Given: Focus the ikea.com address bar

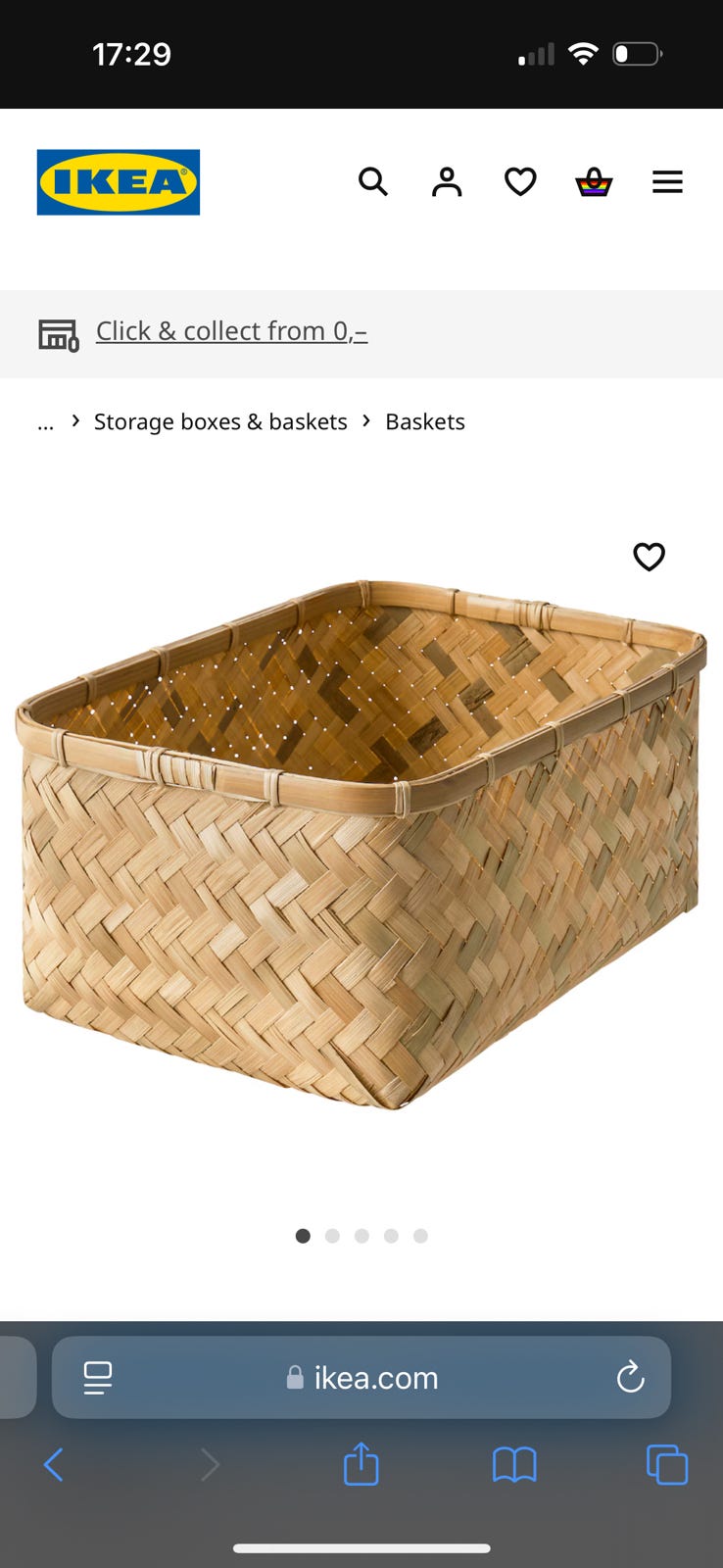Looking at the screenshot, I should click(x=361, y=1377).
